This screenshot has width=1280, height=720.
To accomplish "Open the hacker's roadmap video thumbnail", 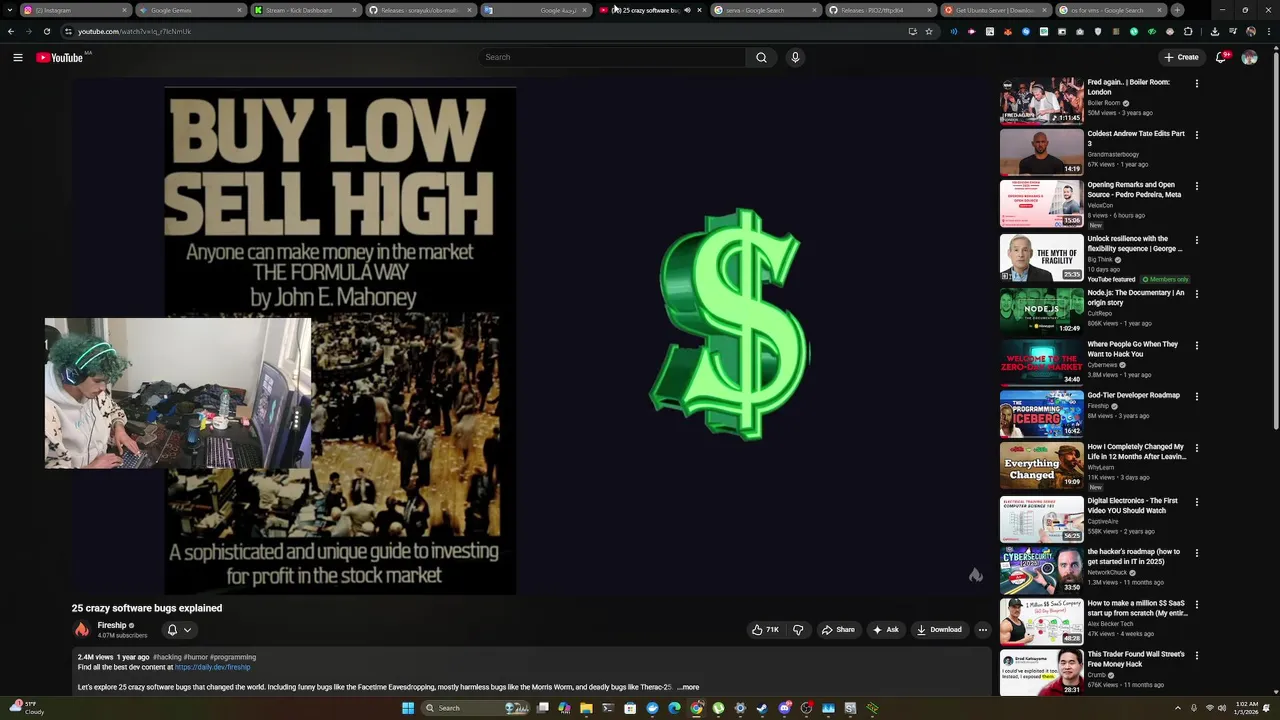I will tap(1042, 570).
